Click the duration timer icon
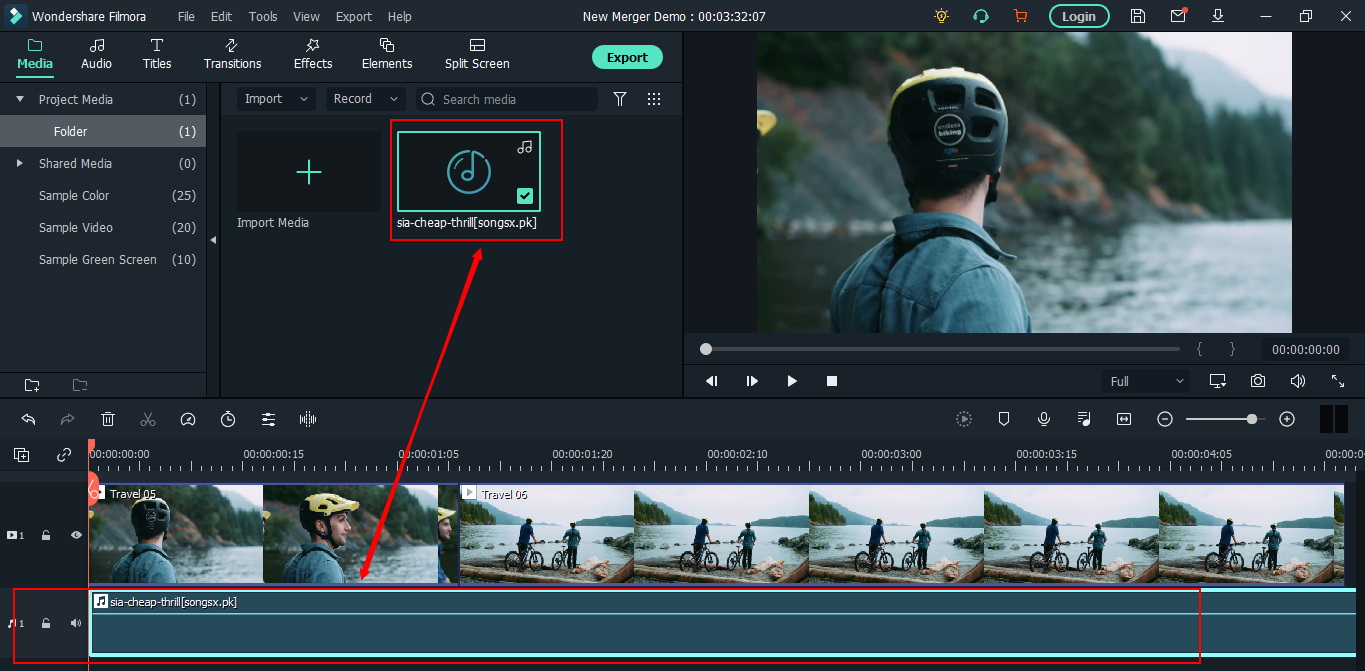This screenshot has height=671, width=1365. point(228,419)
